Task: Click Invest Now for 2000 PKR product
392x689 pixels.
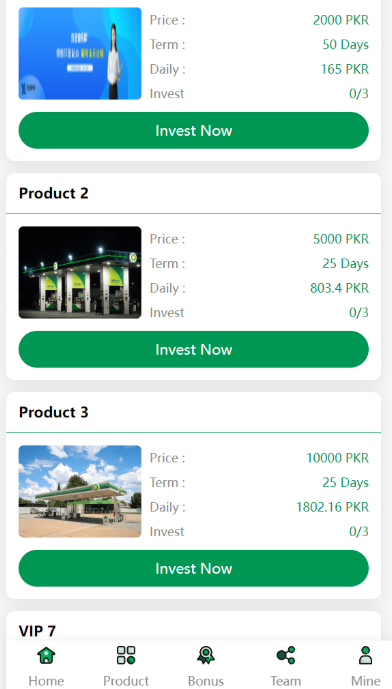Action: pos(193,131)
